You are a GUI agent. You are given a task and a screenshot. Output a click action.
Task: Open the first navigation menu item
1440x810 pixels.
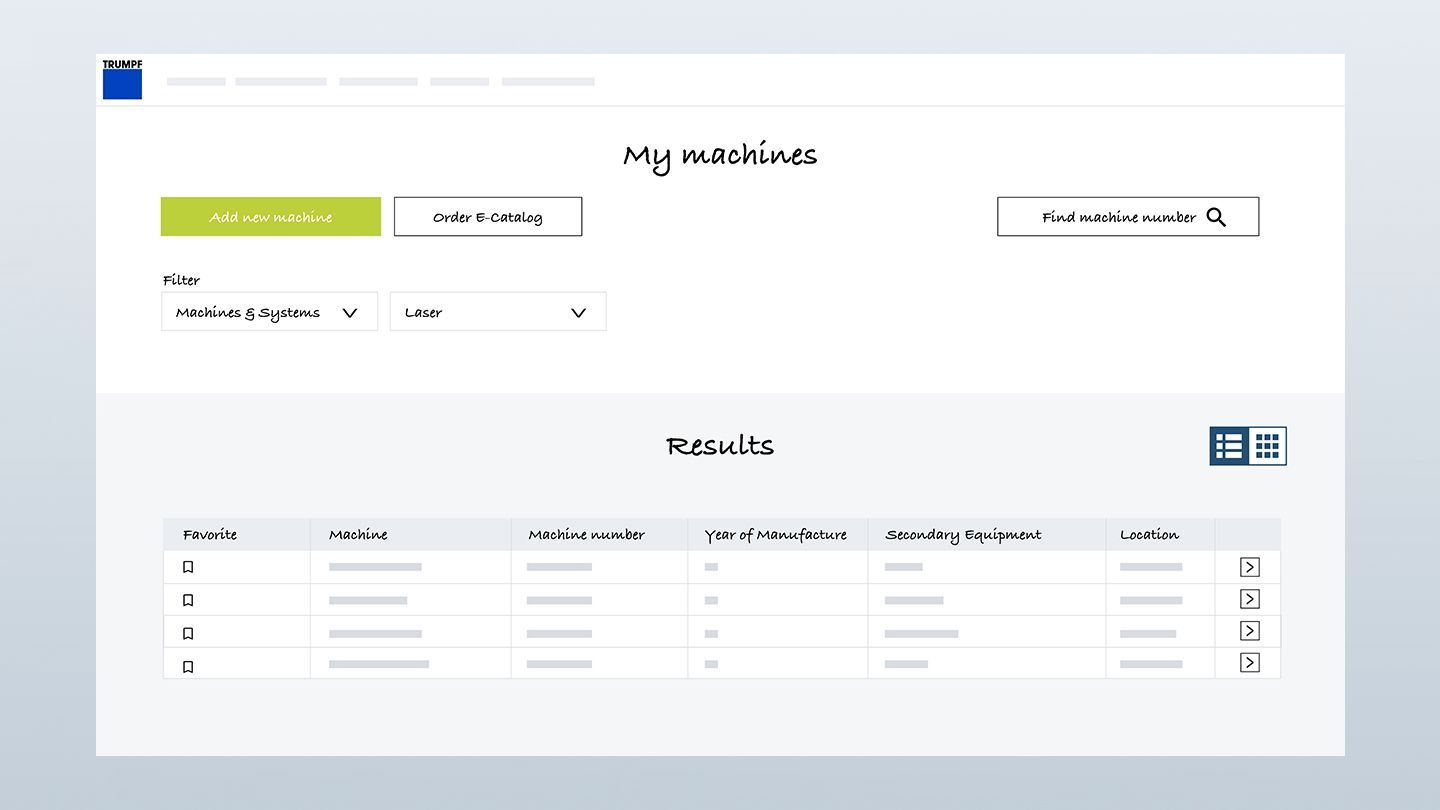(196, 82)
